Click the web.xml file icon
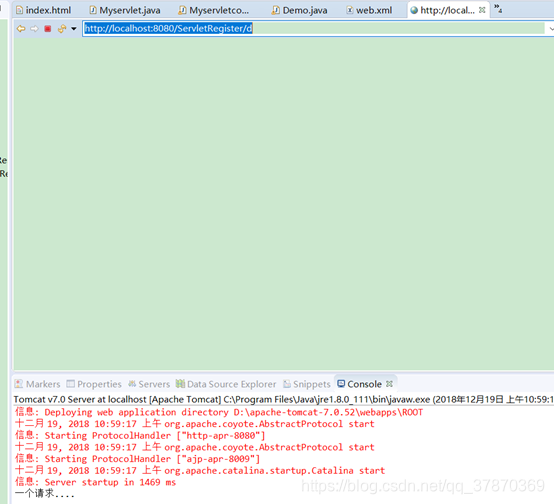This screenshot has width=554, height=504. point(350,10)
